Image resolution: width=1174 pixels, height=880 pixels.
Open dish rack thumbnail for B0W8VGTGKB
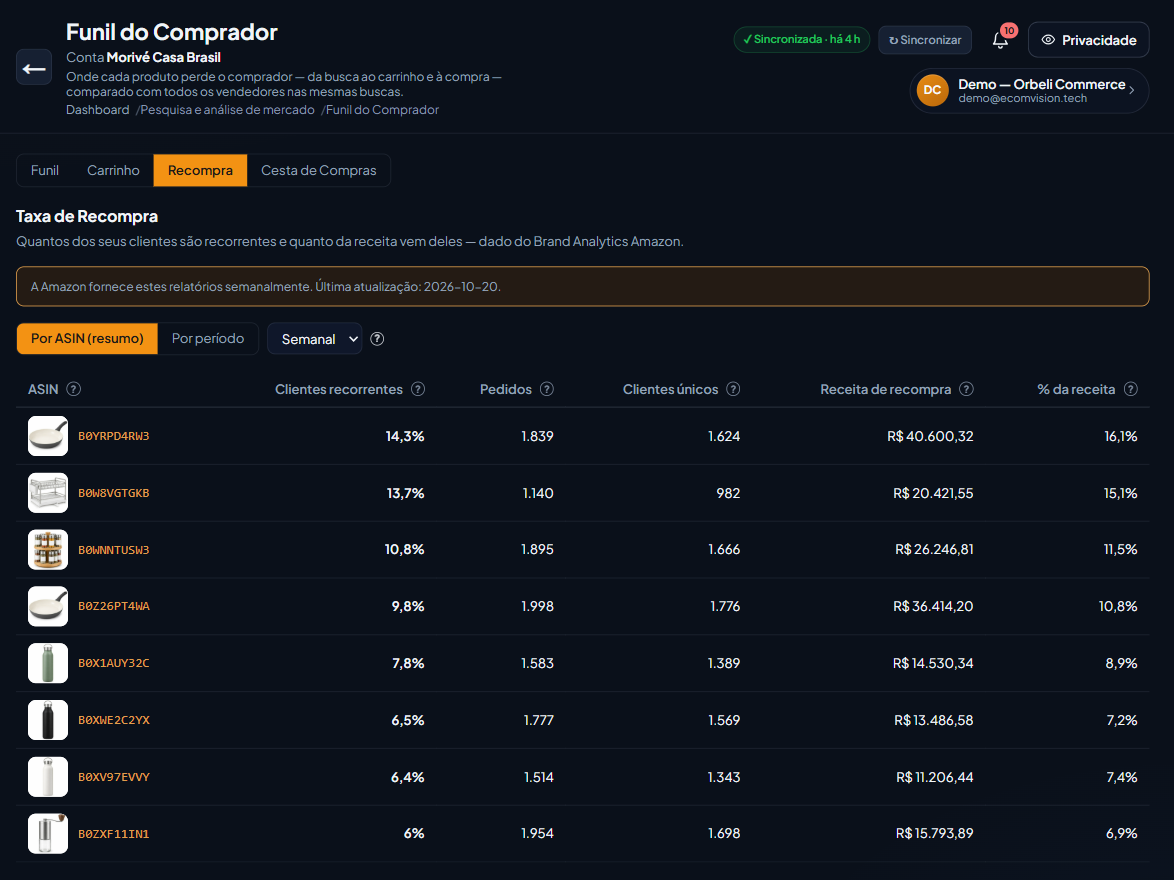48,493
